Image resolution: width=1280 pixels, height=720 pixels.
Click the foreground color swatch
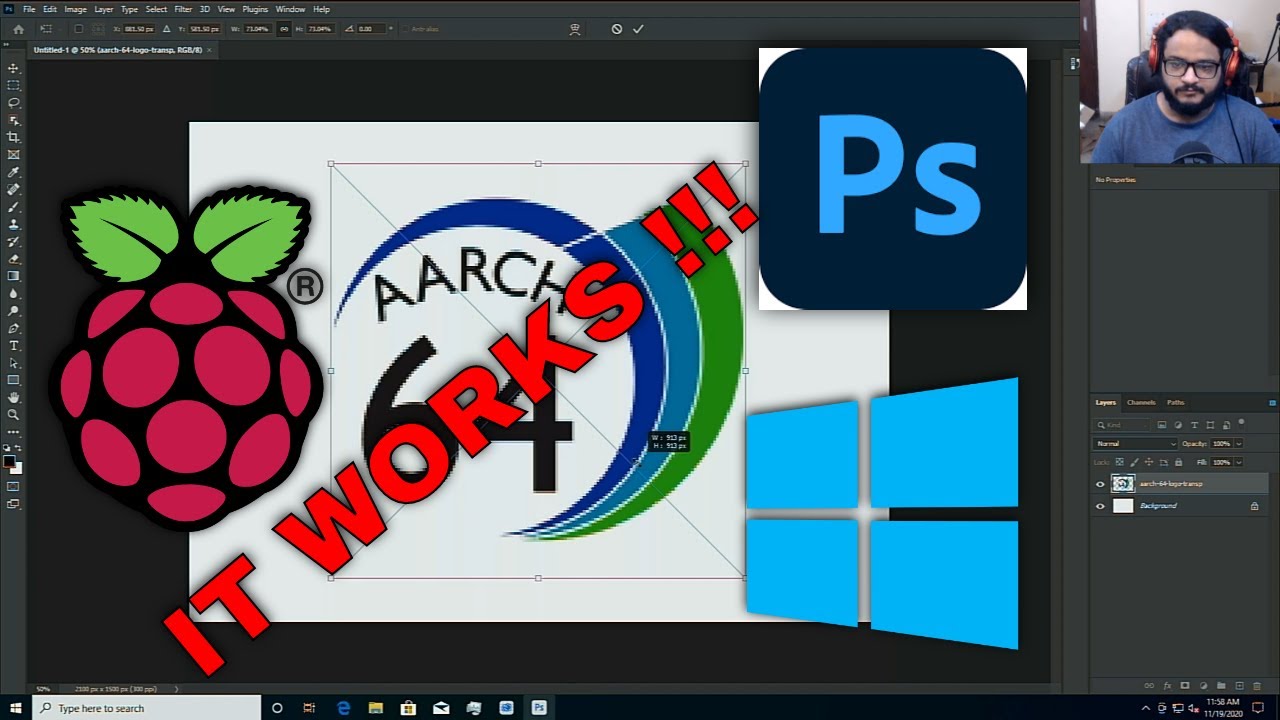(x=9, y=461)
